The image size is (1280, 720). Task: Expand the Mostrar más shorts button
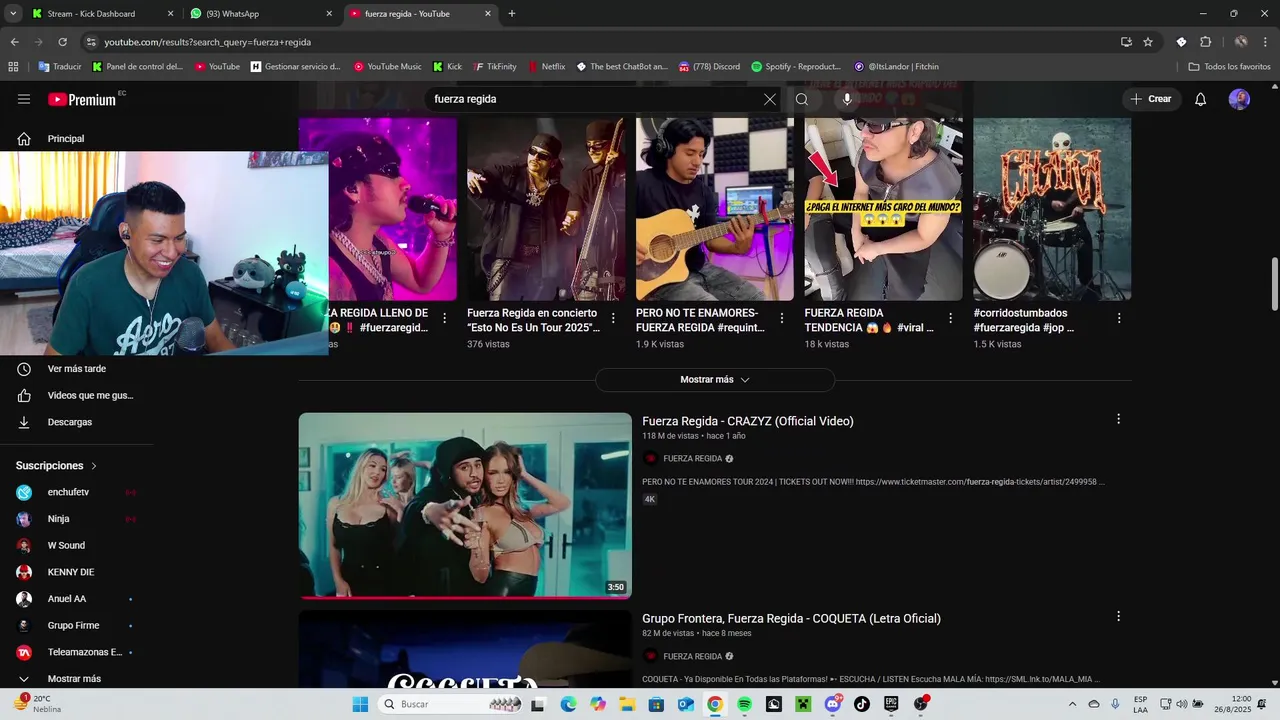(715, 380)
